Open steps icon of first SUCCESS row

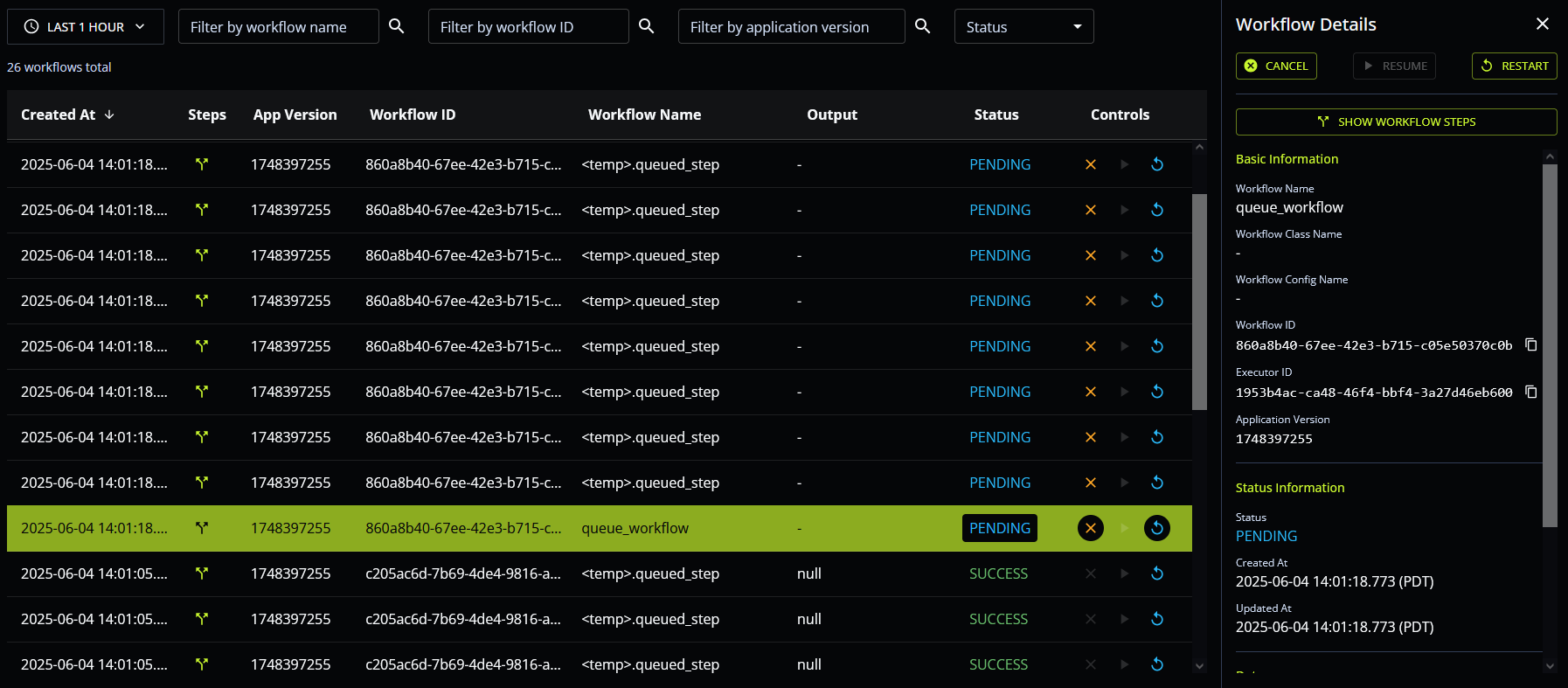(202, 573)
